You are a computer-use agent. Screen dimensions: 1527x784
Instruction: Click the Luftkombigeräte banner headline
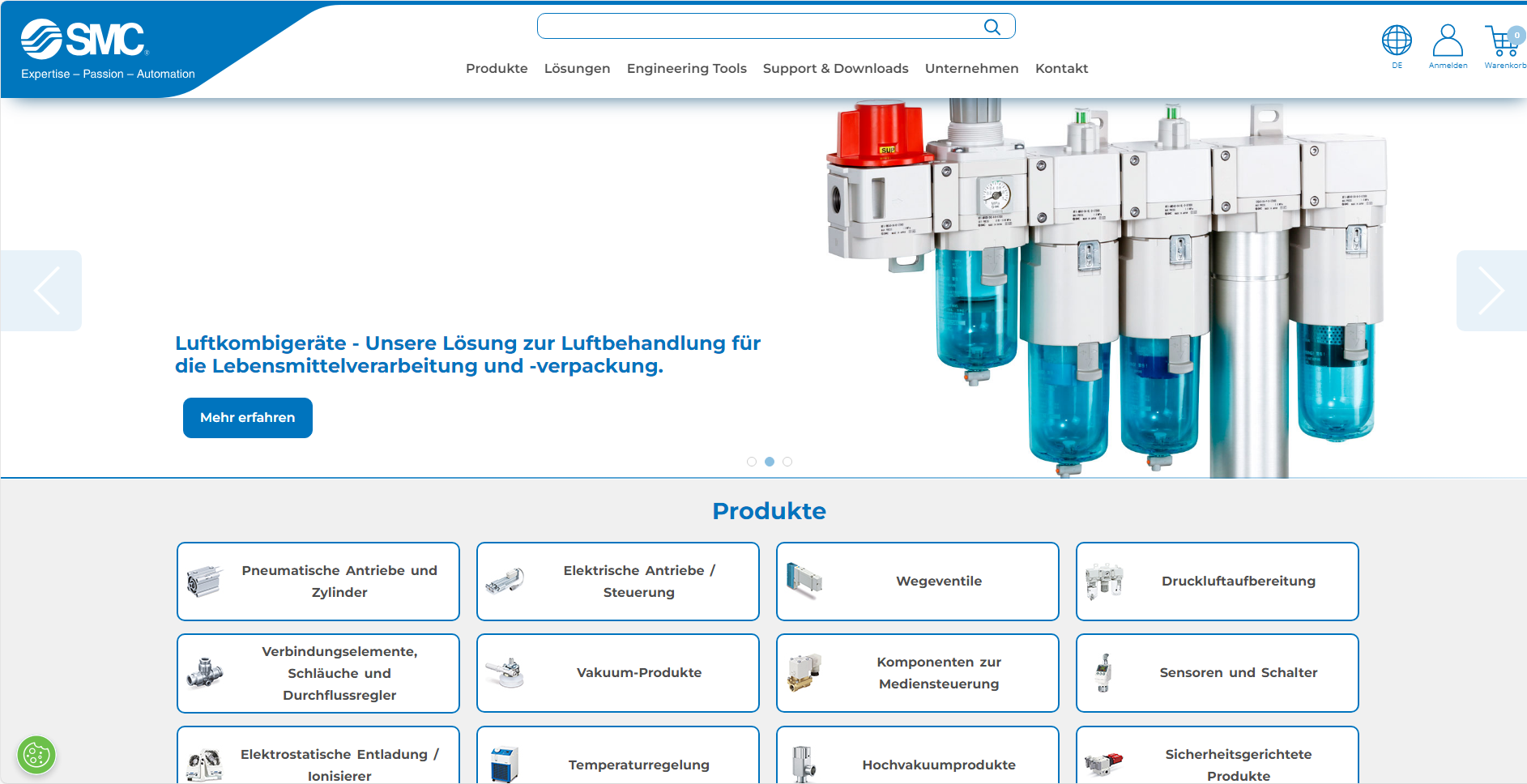pos(468,355)
